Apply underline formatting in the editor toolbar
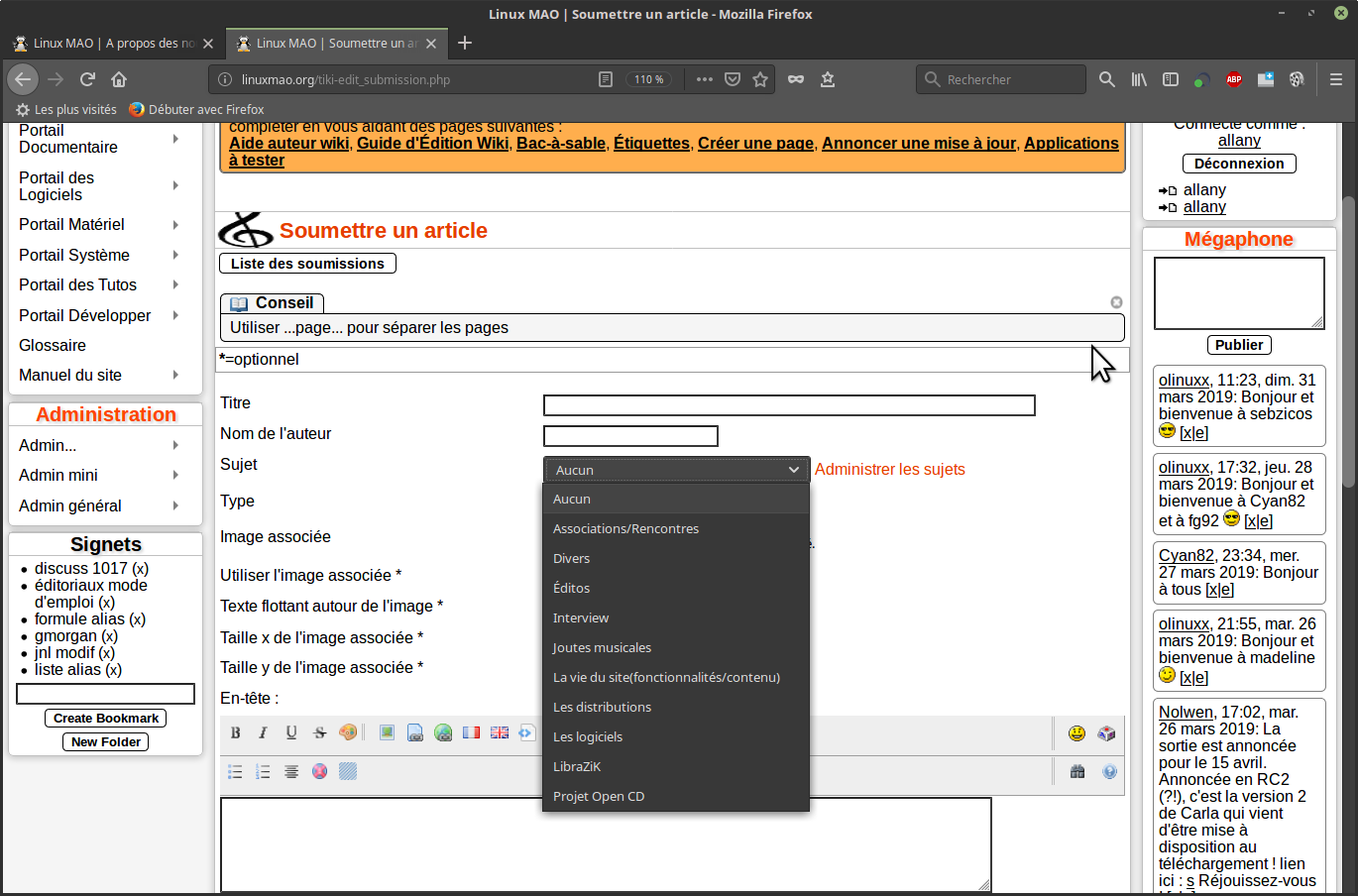Viewport: 1358px width, 896px height. (291, 733)
